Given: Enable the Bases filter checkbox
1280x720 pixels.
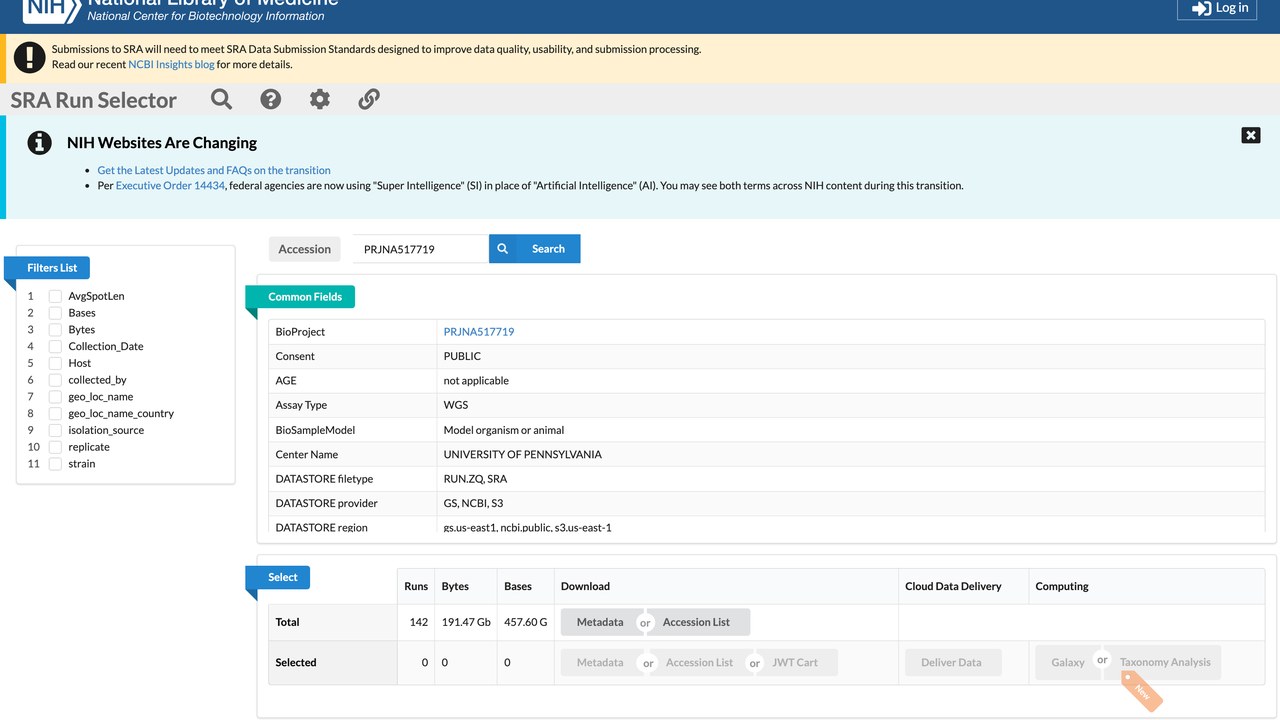Looking at the screenshot, I should pyautogui.click(x=56, y=313).
